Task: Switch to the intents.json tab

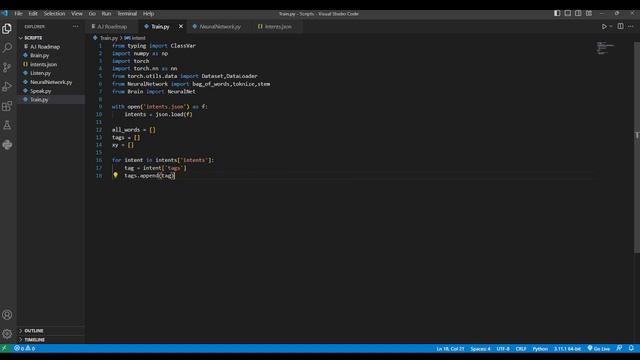Action: [278, 27]
